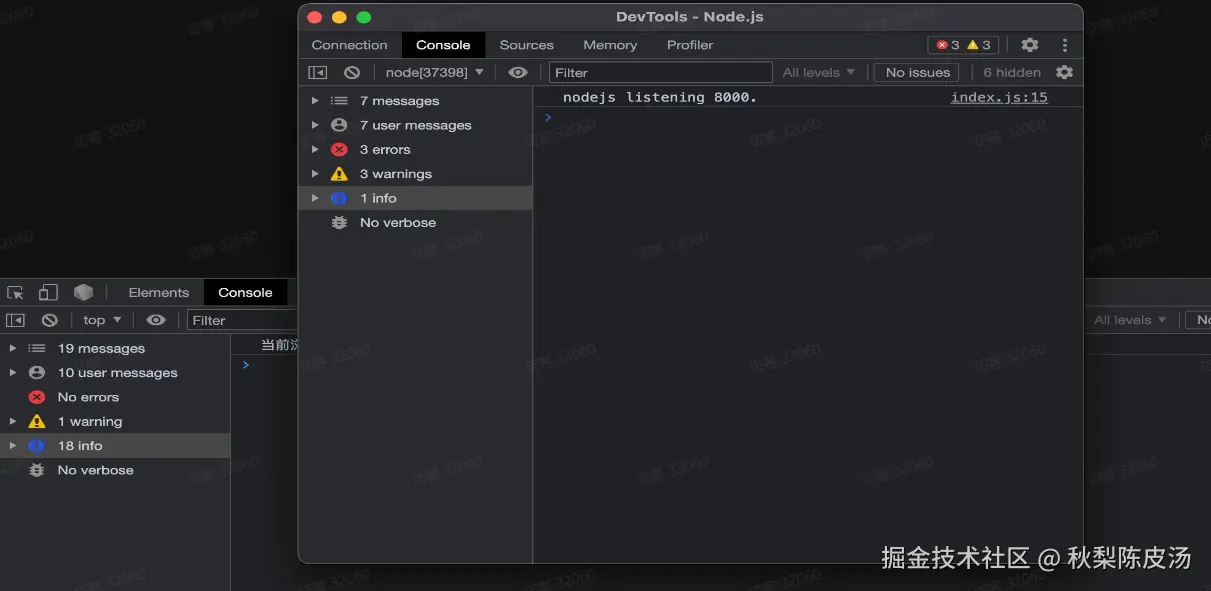Expand the 7 user messages group
The height and width of the screenshot is (591, 1211).
pos(315,125)
